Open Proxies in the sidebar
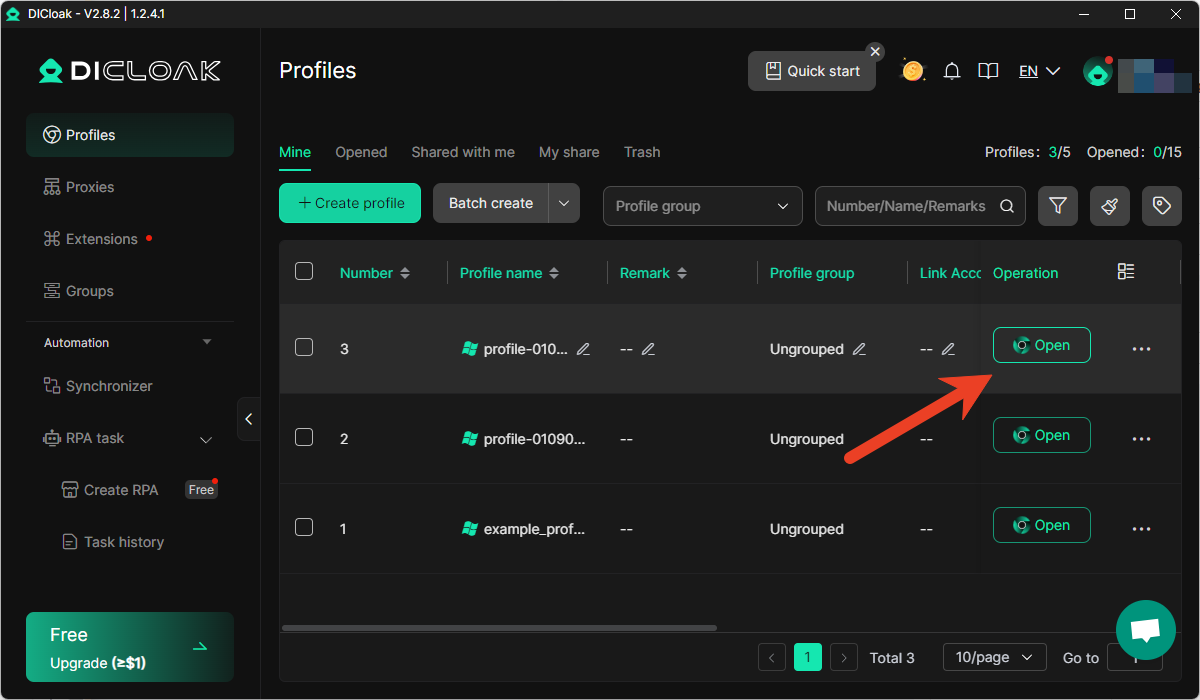Image resolution: width=1200 pixels, height=700 pixels. coord(90,187)
